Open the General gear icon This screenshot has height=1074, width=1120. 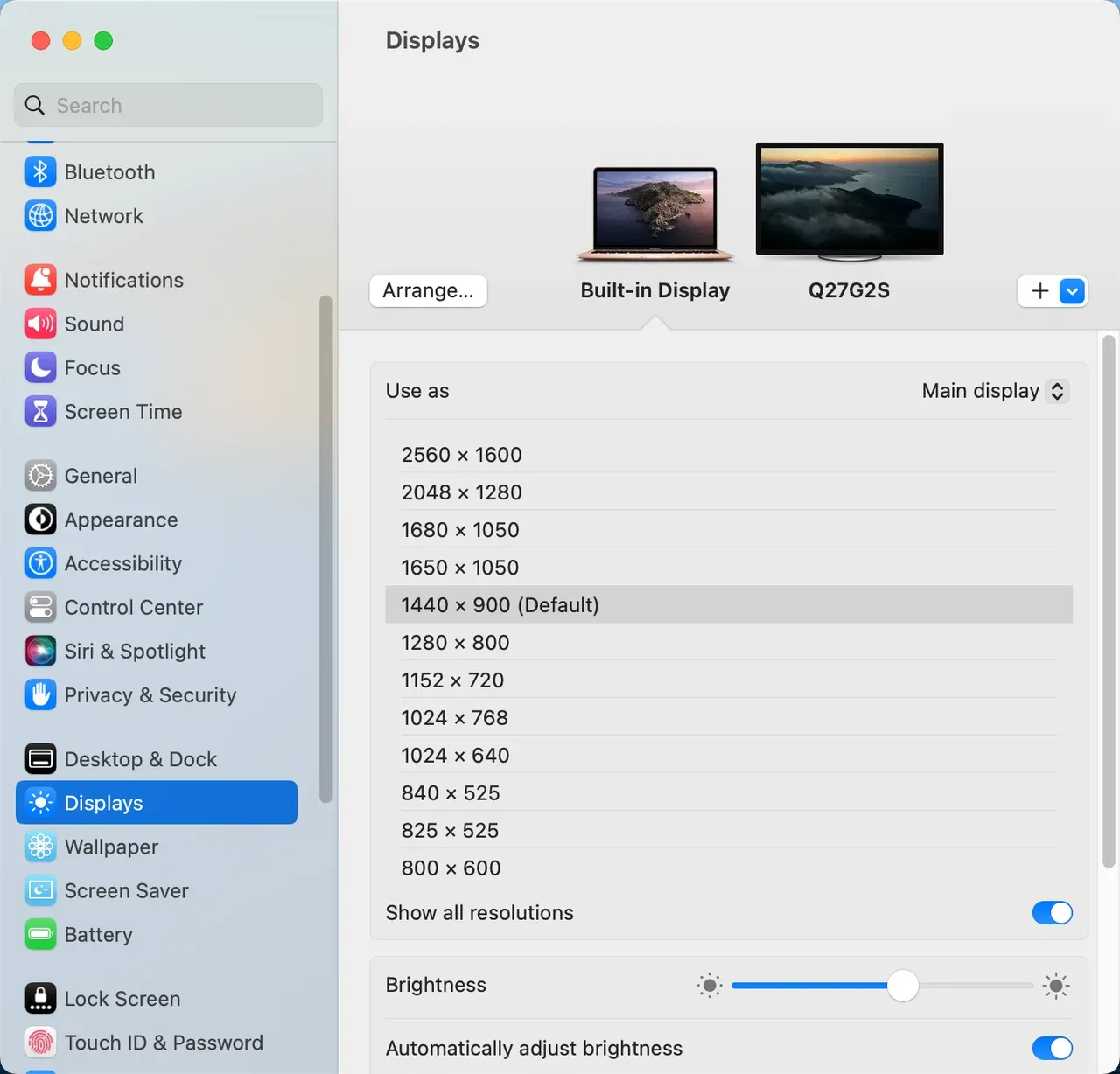[40, 476]
